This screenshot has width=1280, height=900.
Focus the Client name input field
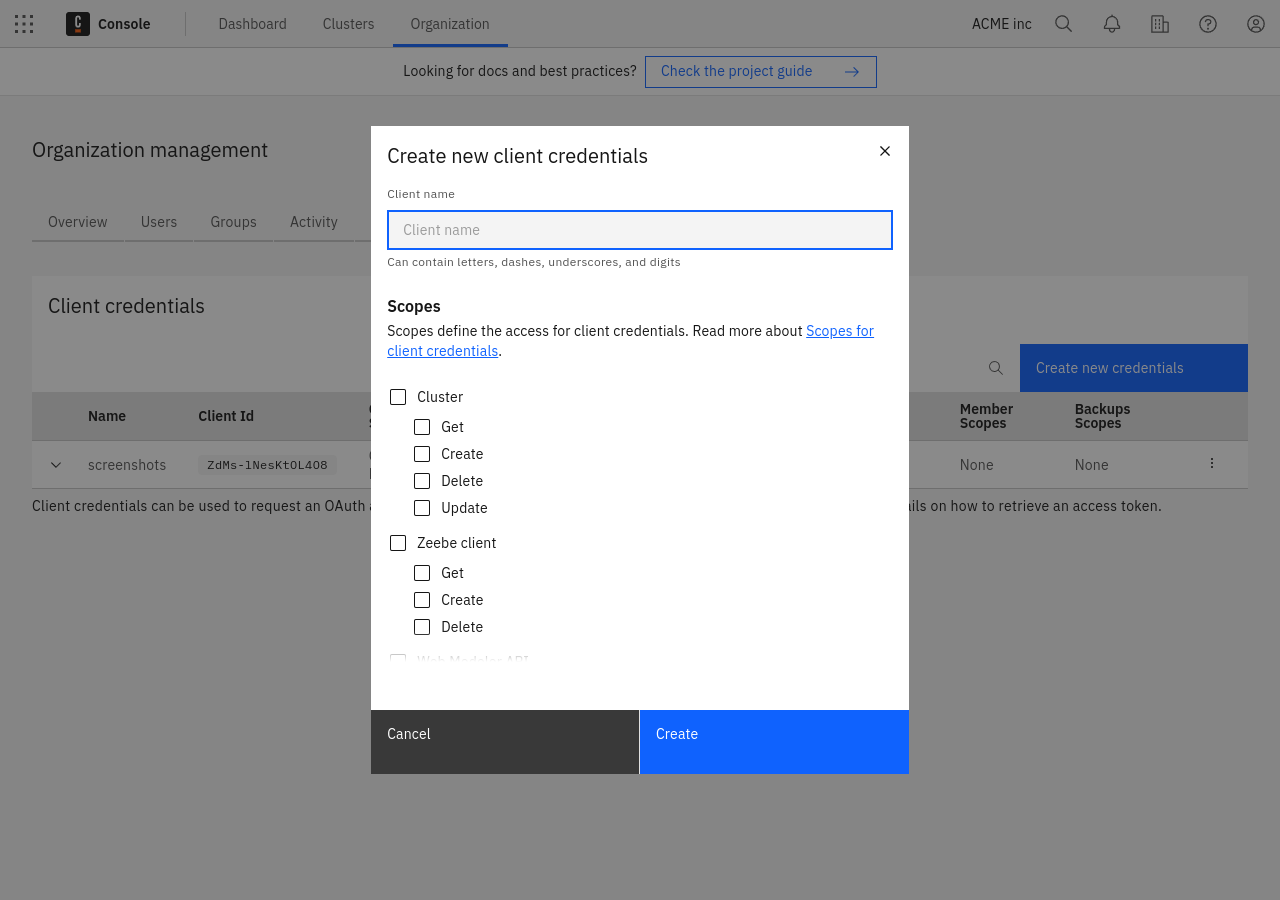click(x=640, y=230)
